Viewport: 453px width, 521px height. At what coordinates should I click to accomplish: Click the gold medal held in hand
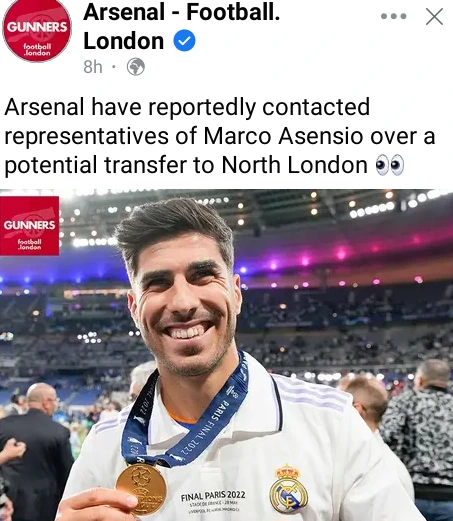141,489
